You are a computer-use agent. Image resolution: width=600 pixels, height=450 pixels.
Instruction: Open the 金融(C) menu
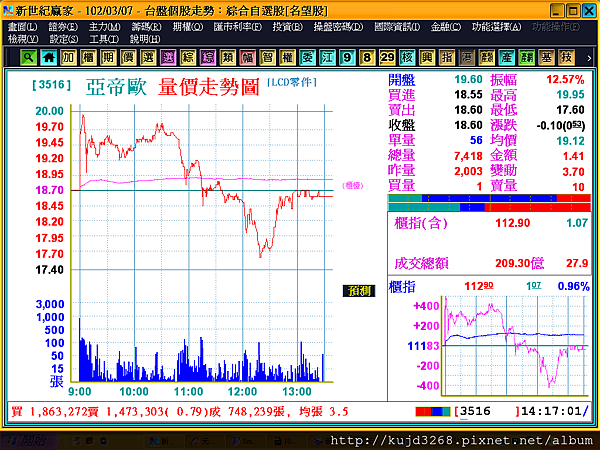445,27
